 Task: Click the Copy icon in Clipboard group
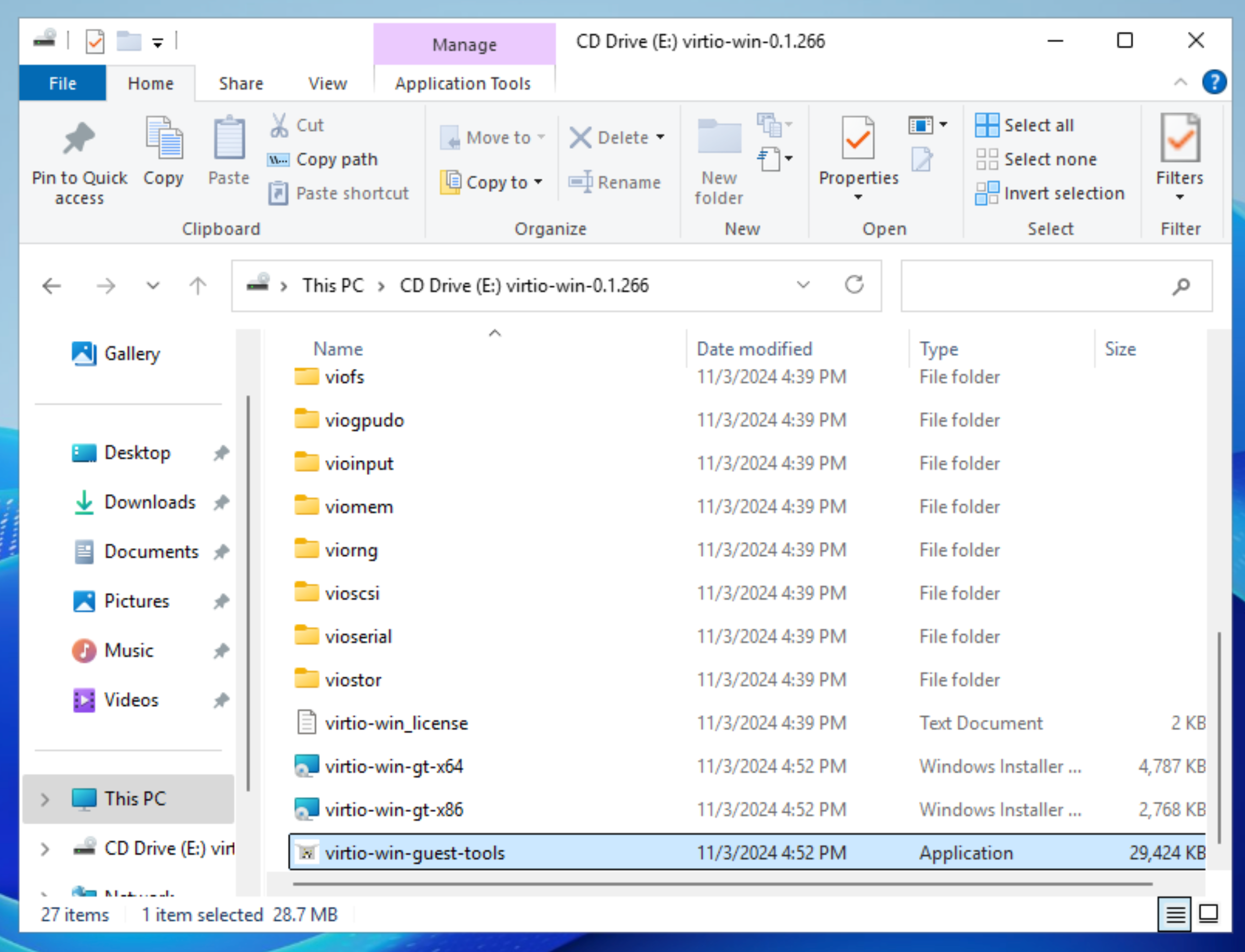tap(163, 138)
